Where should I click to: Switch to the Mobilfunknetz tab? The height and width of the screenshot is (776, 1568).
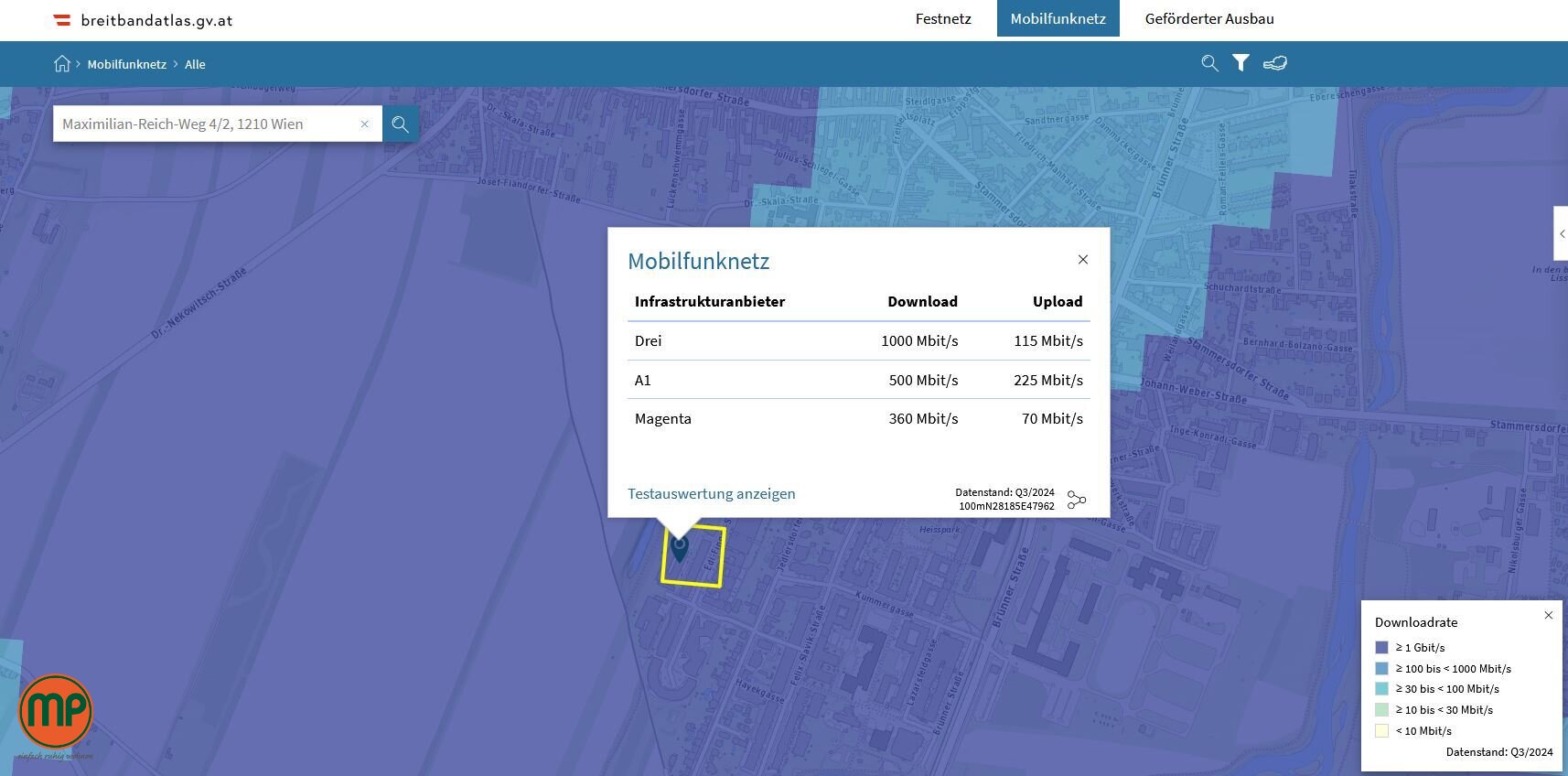click(1058, 18)
